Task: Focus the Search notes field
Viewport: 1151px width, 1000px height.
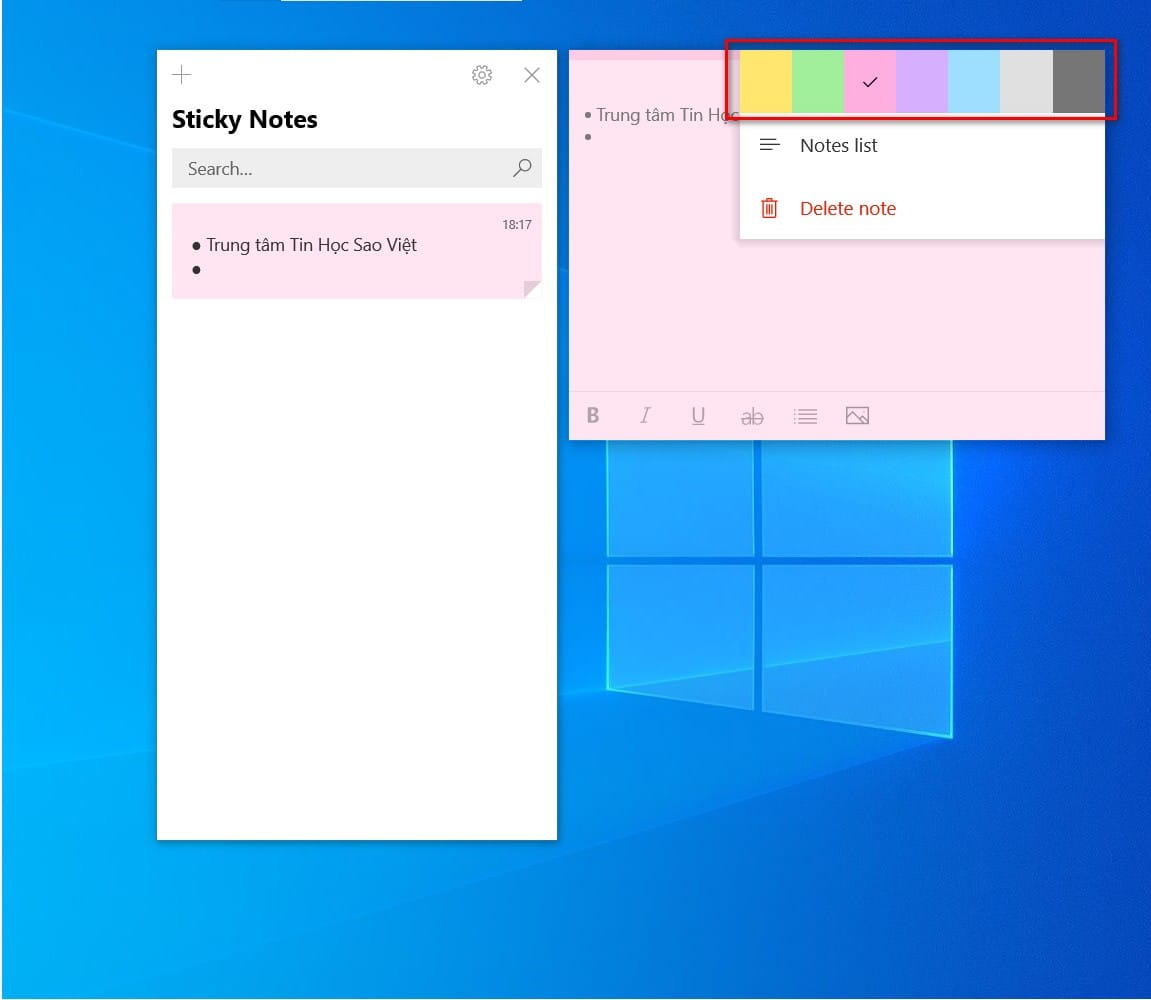Action: tap(357, 168)
